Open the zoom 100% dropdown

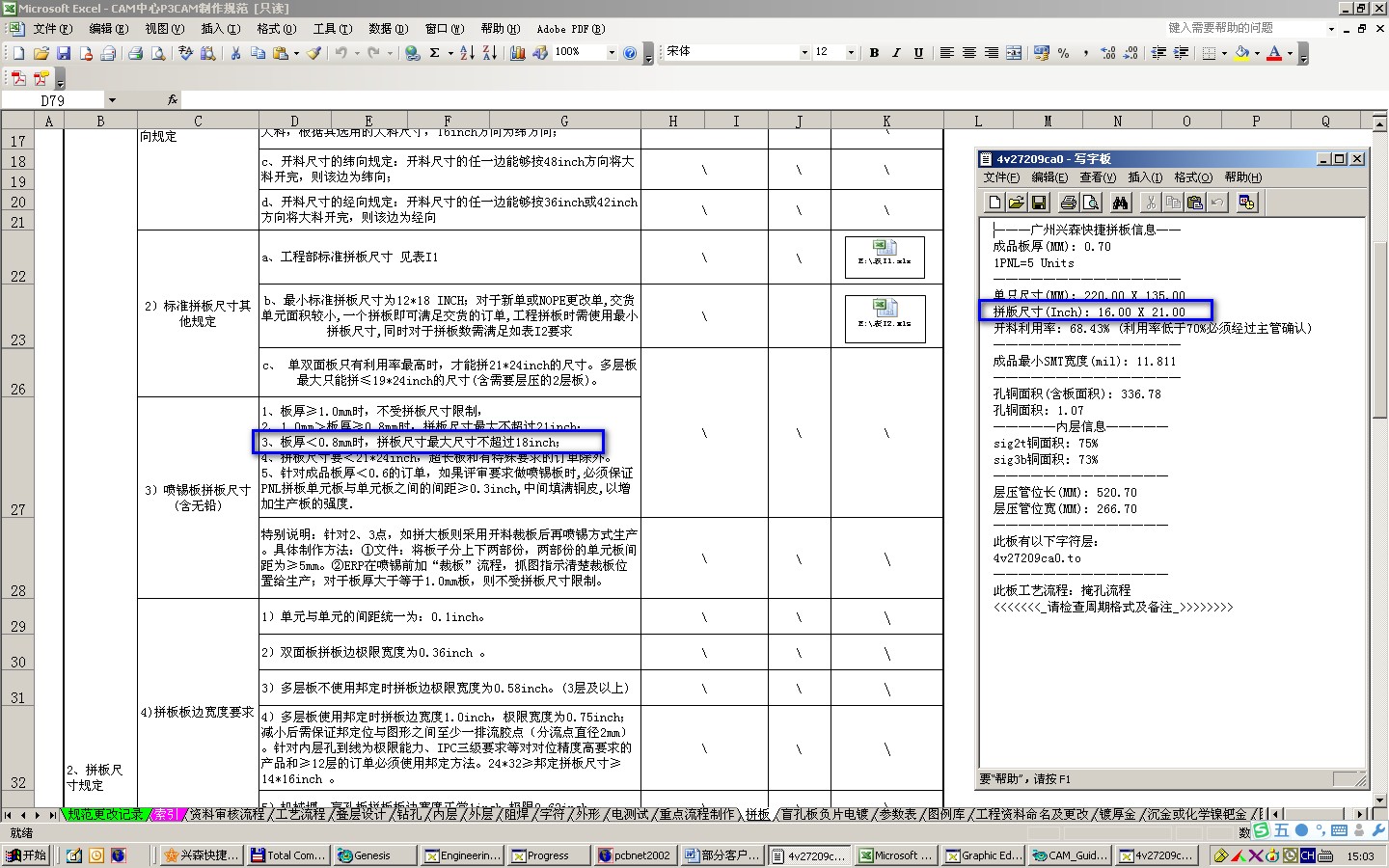(x=612, y=53)
